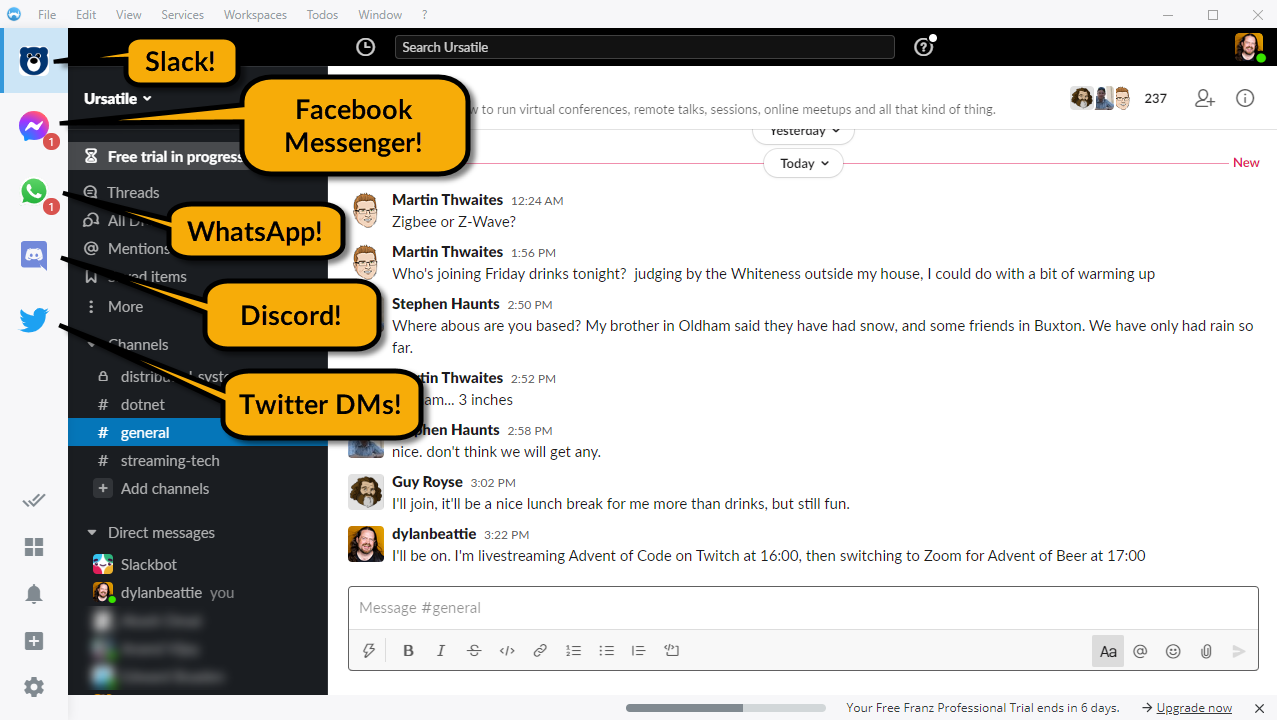Open the View menu
This screenshot has height=720, width=1277.
(128, 15)
